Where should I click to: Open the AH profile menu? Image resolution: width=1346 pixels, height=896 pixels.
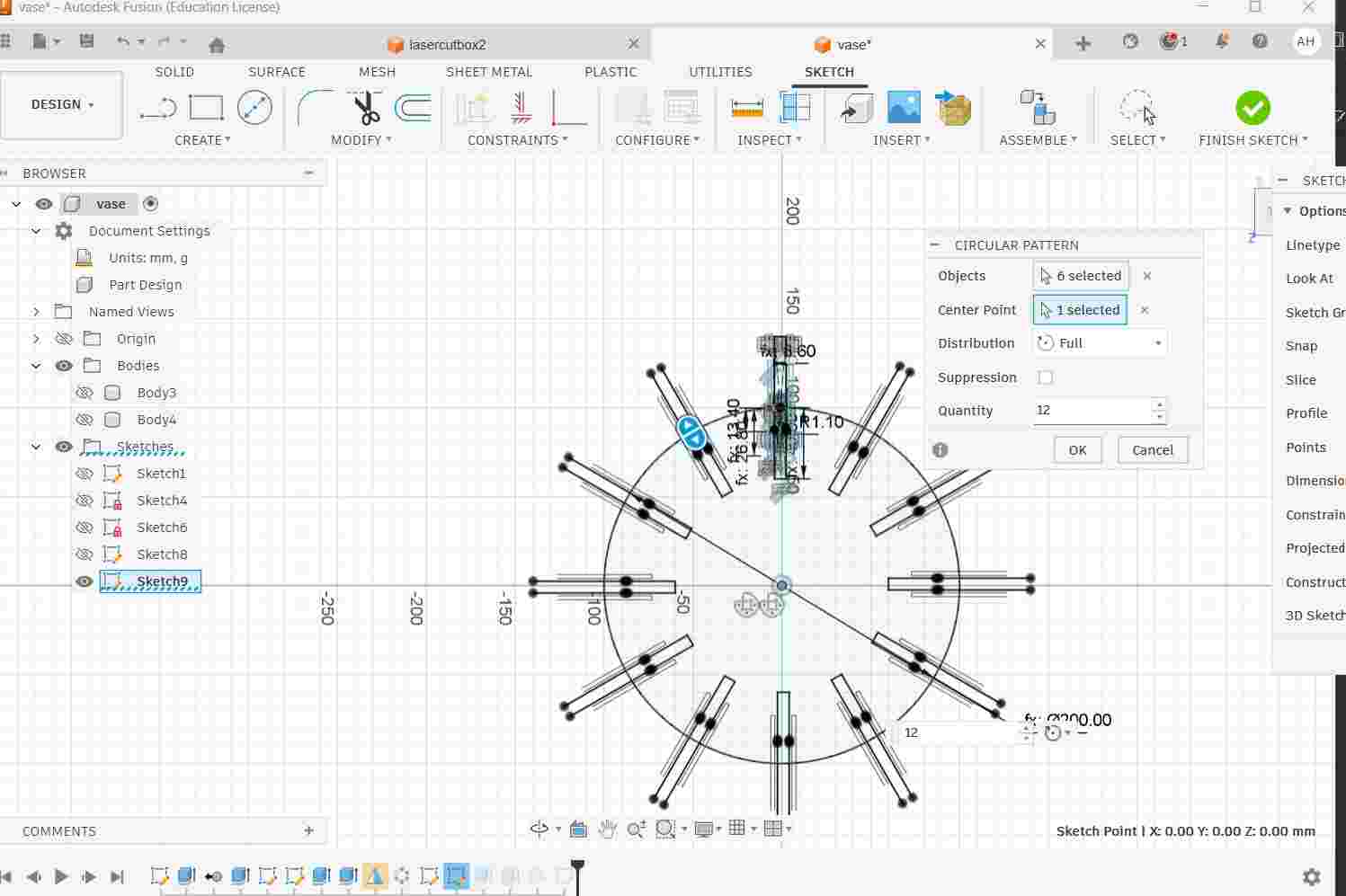pyautogui.click(x=1306, y=41)
